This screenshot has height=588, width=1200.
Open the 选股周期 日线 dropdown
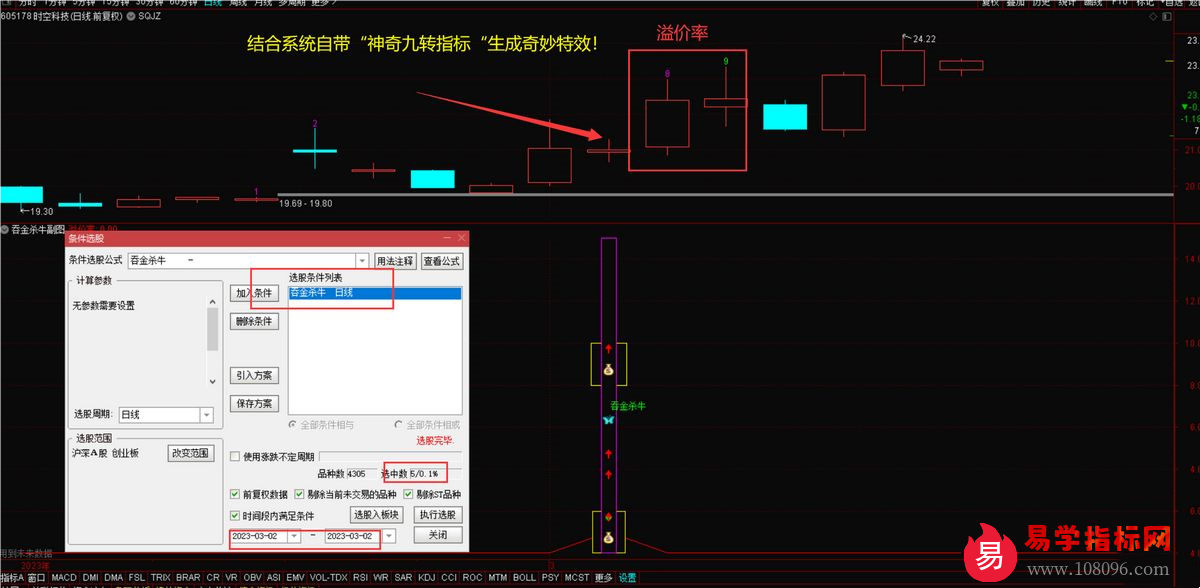point(206,414)
